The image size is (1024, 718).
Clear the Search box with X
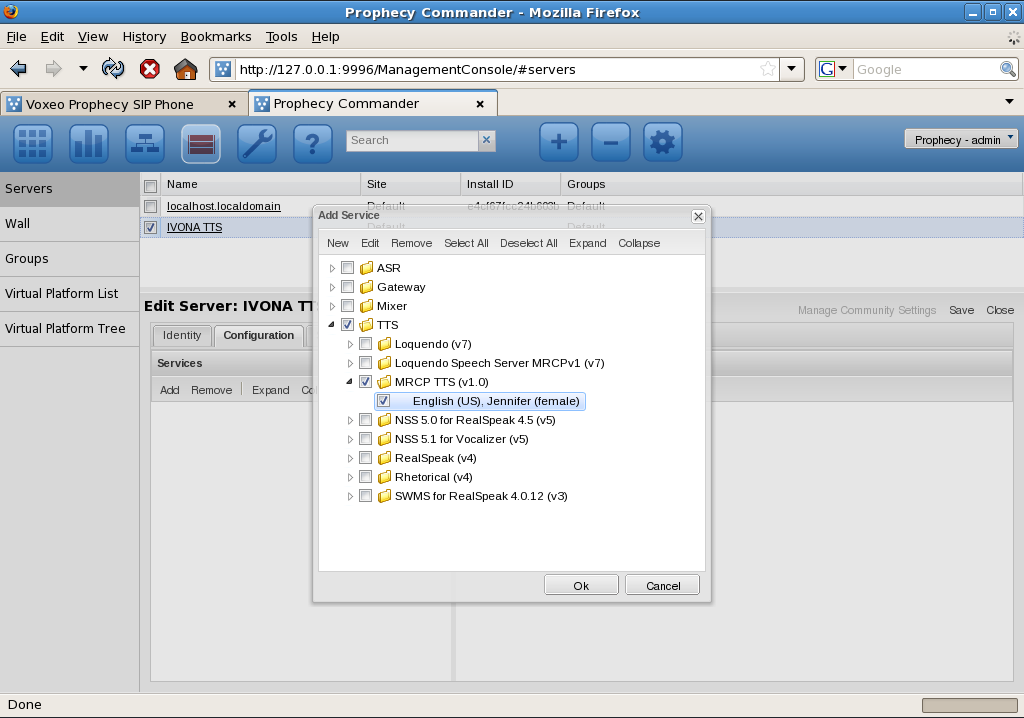(x=486, y=140)
